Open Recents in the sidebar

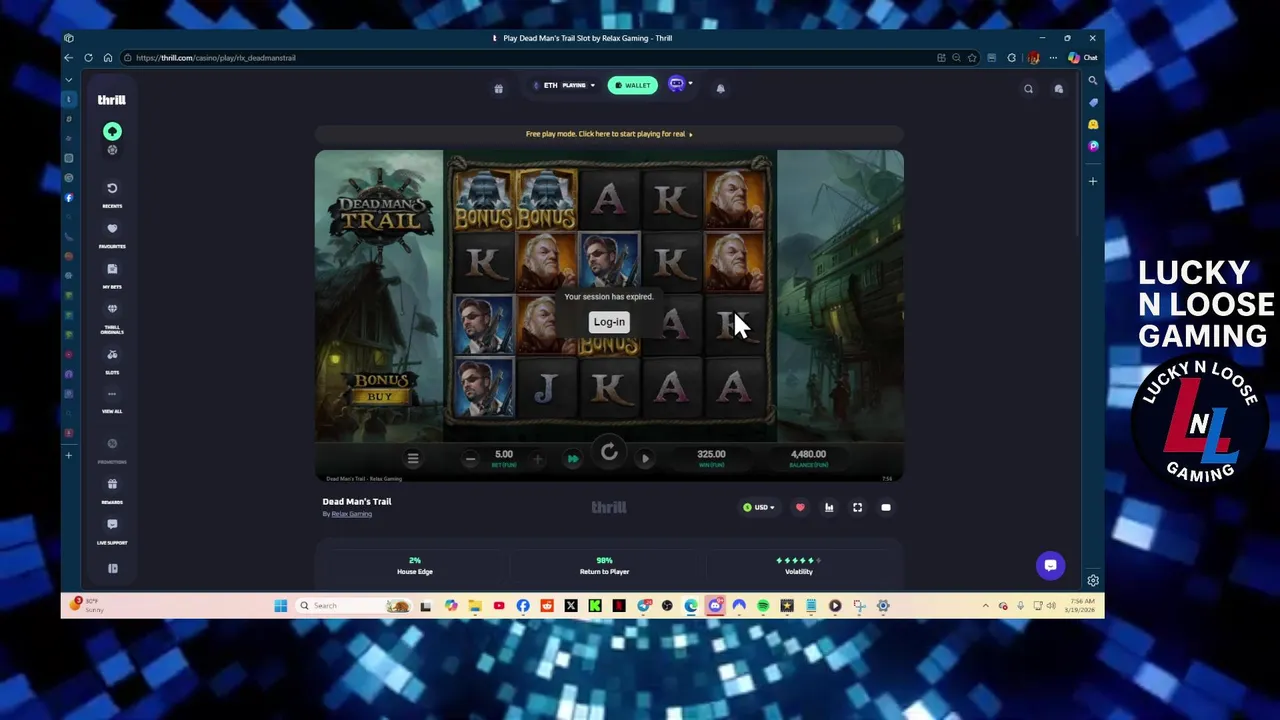pyautogui.click(x=112, y=194)
